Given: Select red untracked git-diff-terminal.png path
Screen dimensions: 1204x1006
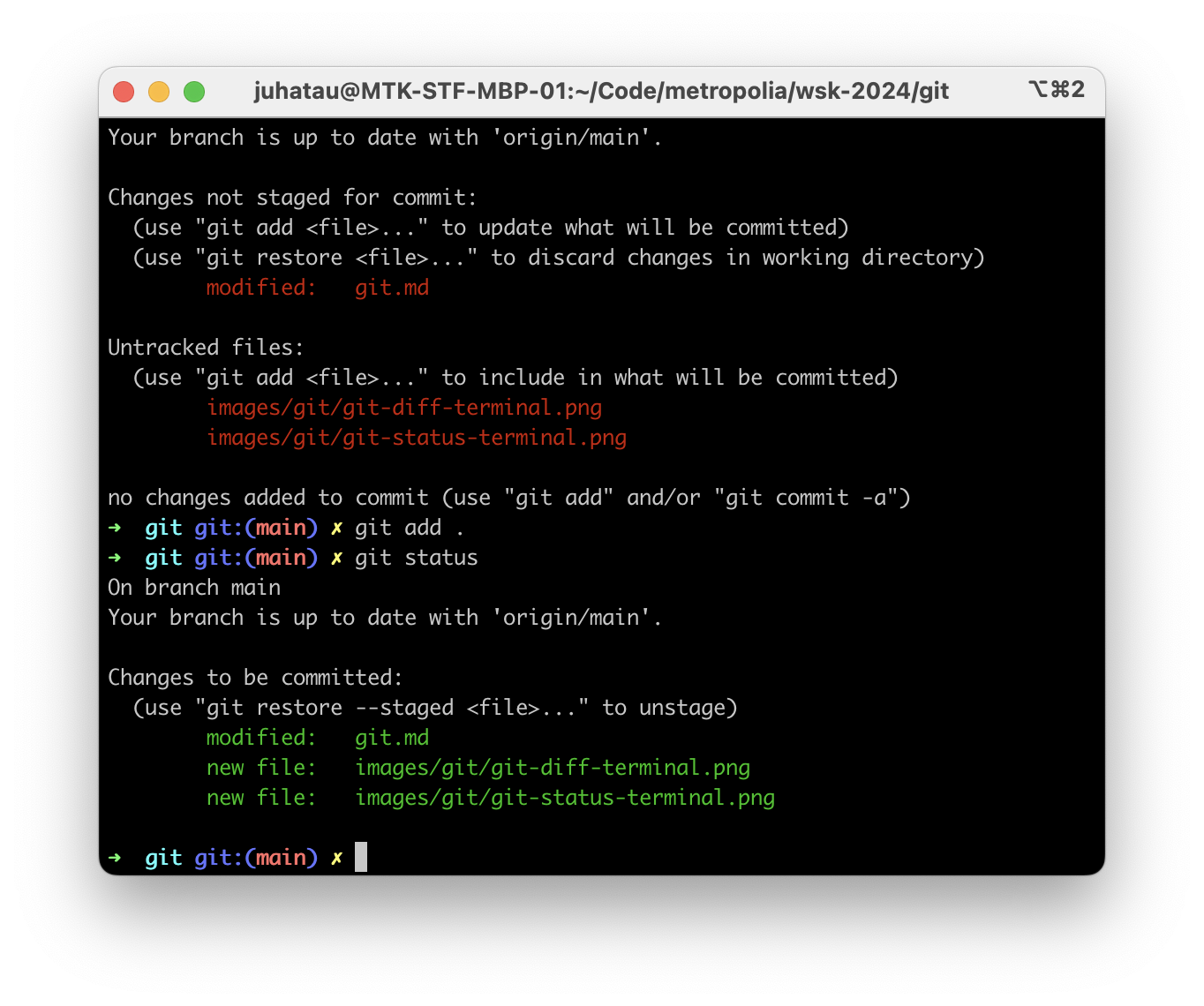Looking at the screenshot, I should coord(403,408).
